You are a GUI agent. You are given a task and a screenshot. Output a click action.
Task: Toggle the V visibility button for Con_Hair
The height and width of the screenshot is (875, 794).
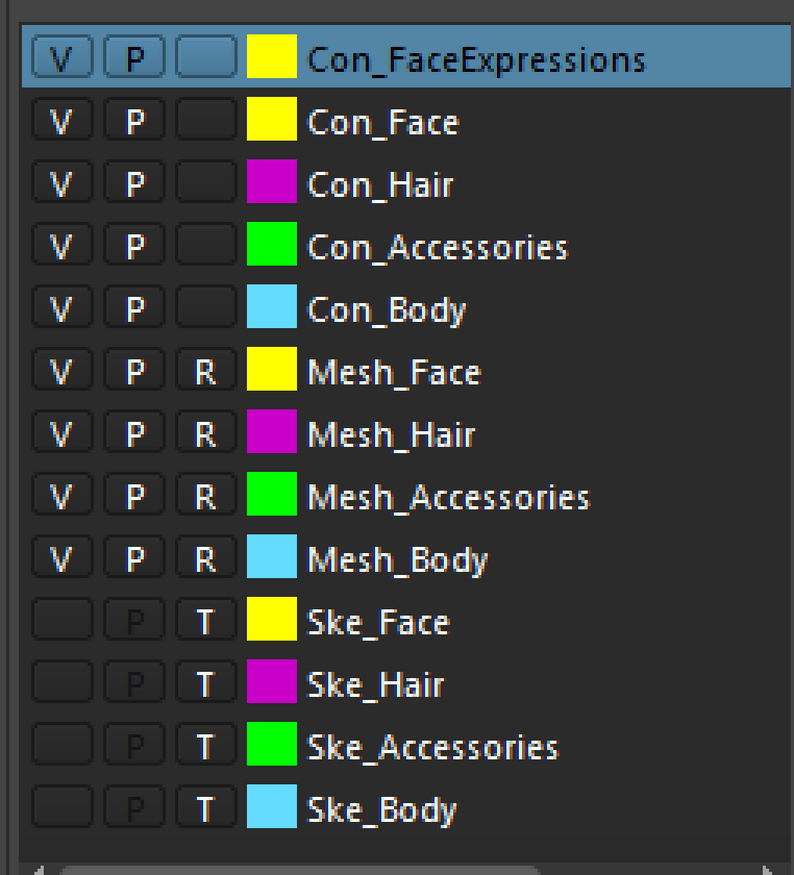(x=62, y=182)
